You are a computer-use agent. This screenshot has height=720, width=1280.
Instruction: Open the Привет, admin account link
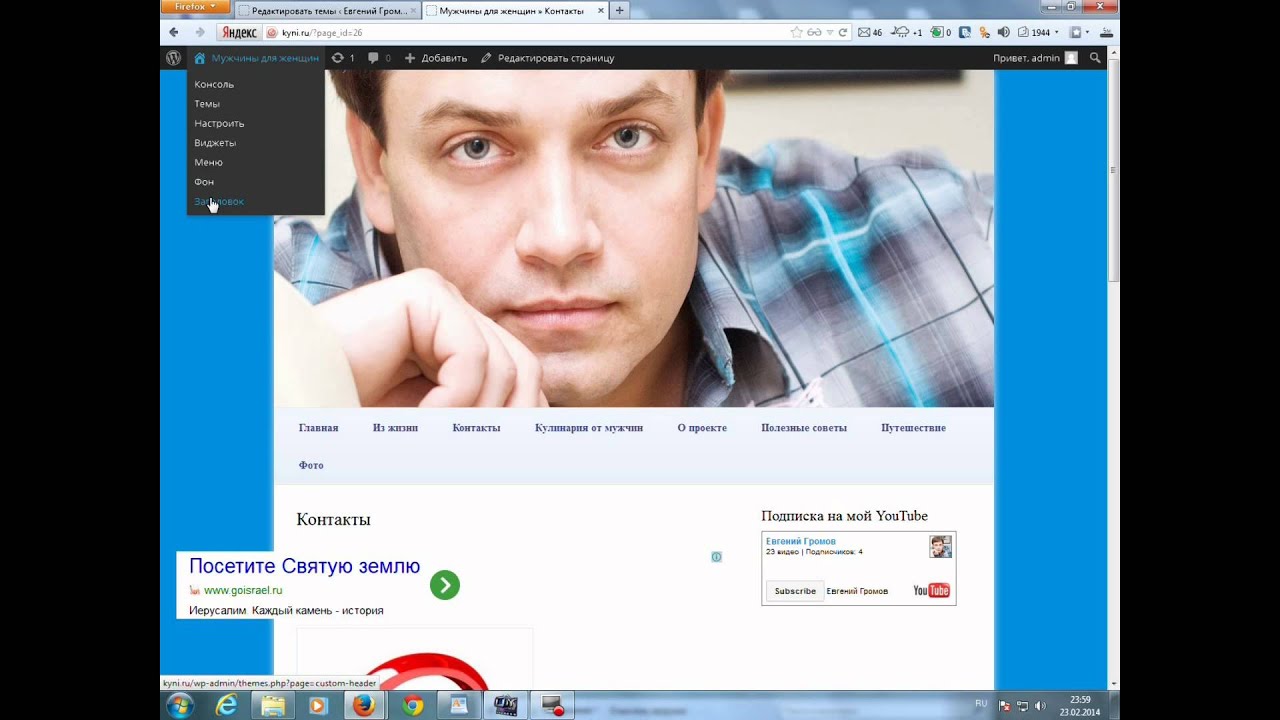coord(1026,58)
